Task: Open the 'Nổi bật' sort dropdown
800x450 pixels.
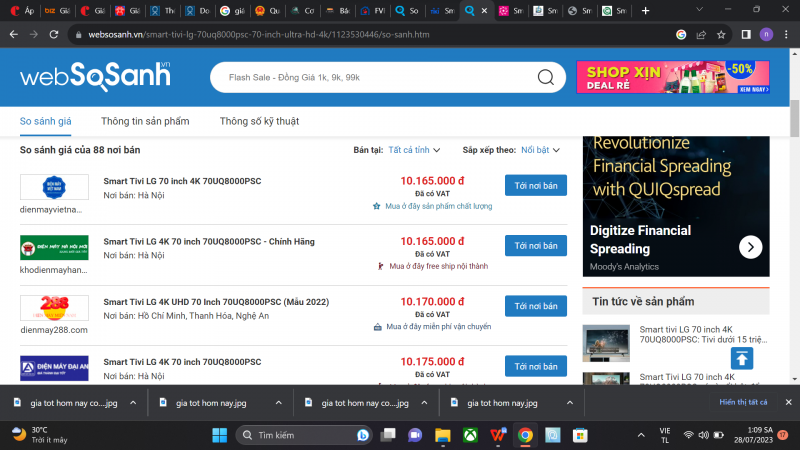Action: click(x=540, y=150)
